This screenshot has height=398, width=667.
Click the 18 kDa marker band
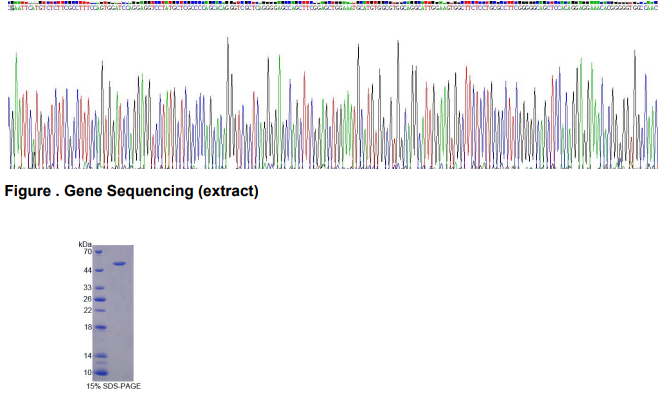coord(100,327)
